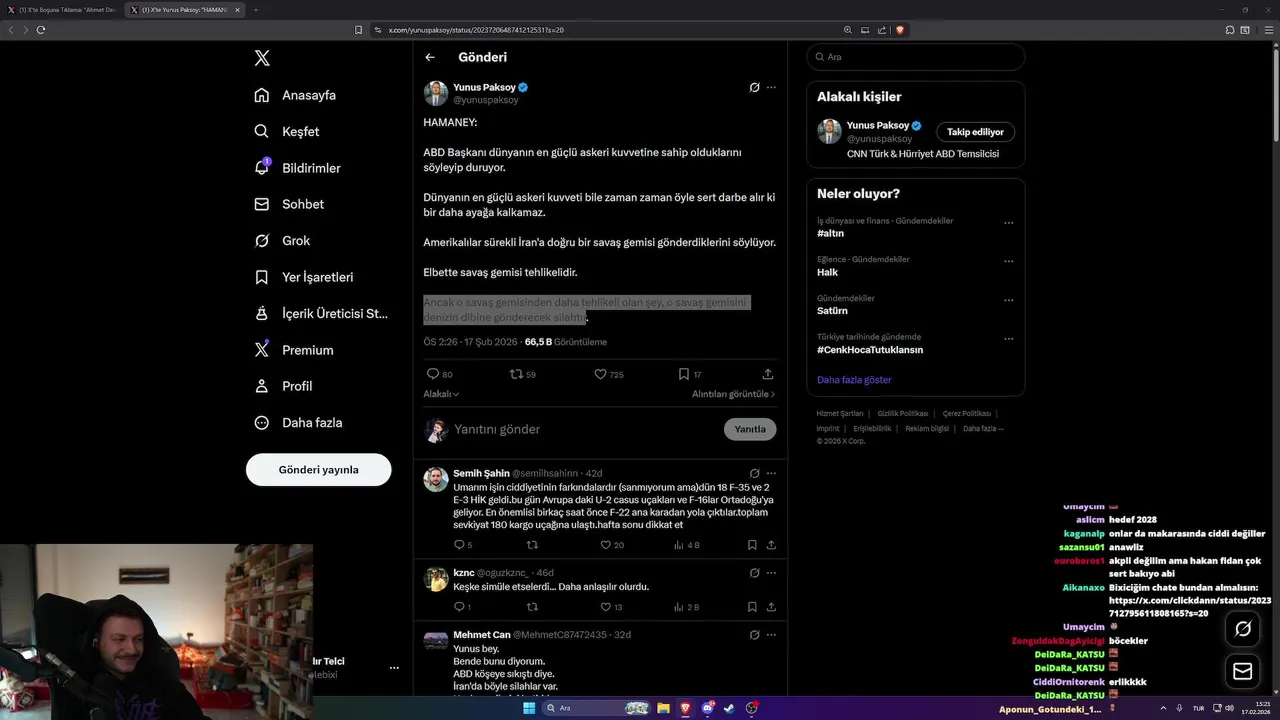Share Semih Şahin's reply
The width and height of the screenshot is (1280, 720).
(771, 545)
